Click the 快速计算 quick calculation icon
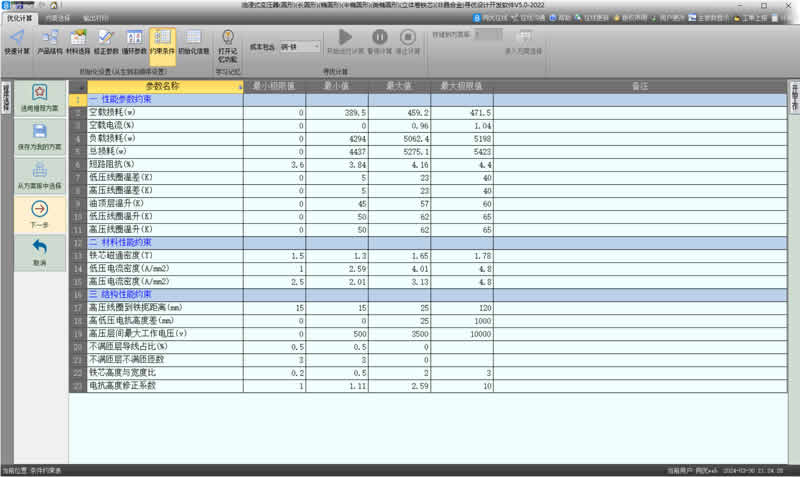The image size is (800, 477). point(17,42)
